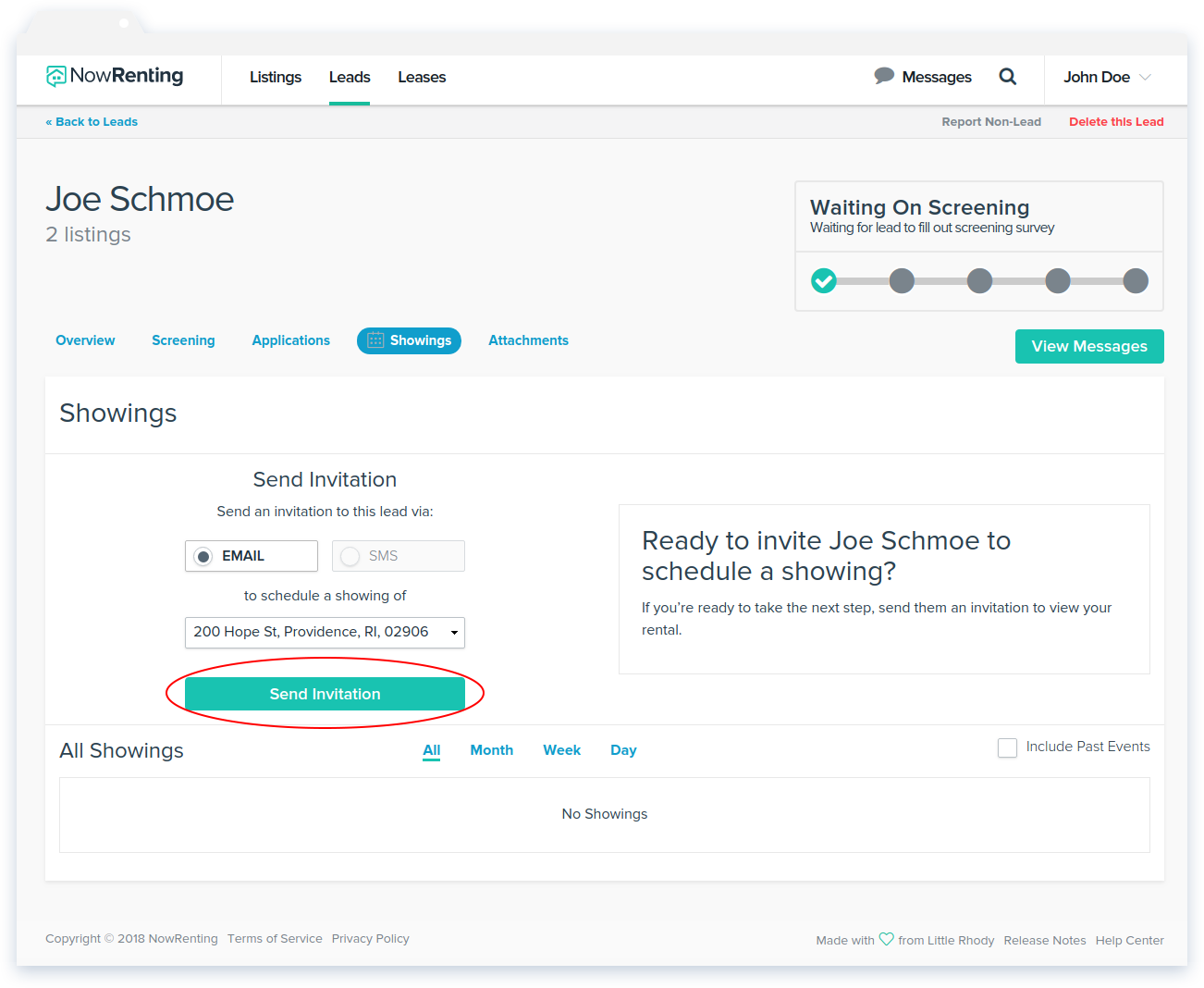Click the last progress step dot
Viewport: 1204px width, 988px height.
1136,280
